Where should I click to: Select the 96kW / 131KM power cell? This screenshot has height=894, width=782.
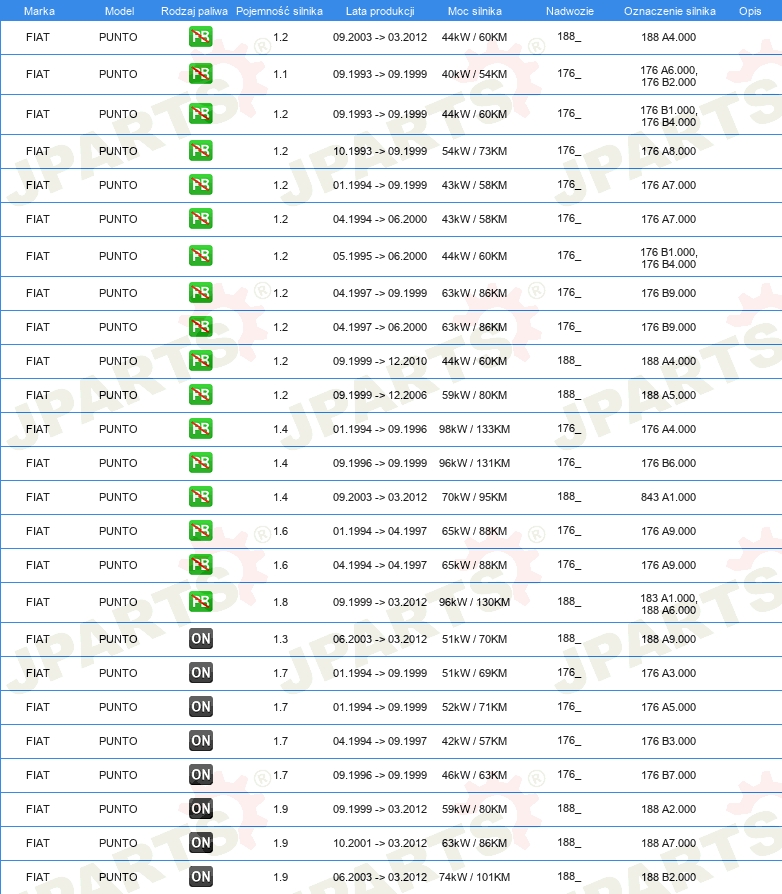pyautogui.click(x=474, y=463)
